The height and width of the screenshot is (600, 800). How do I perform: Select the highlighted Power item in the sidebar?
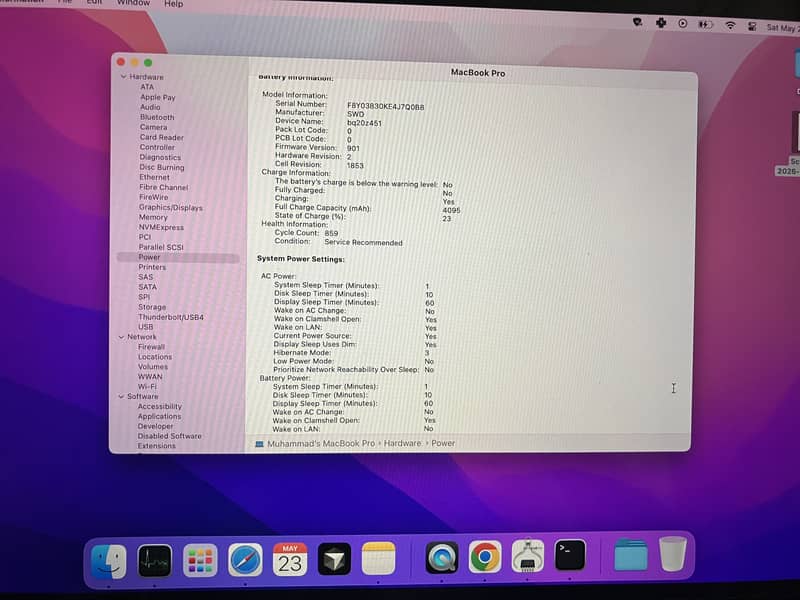tap(178, 257)
